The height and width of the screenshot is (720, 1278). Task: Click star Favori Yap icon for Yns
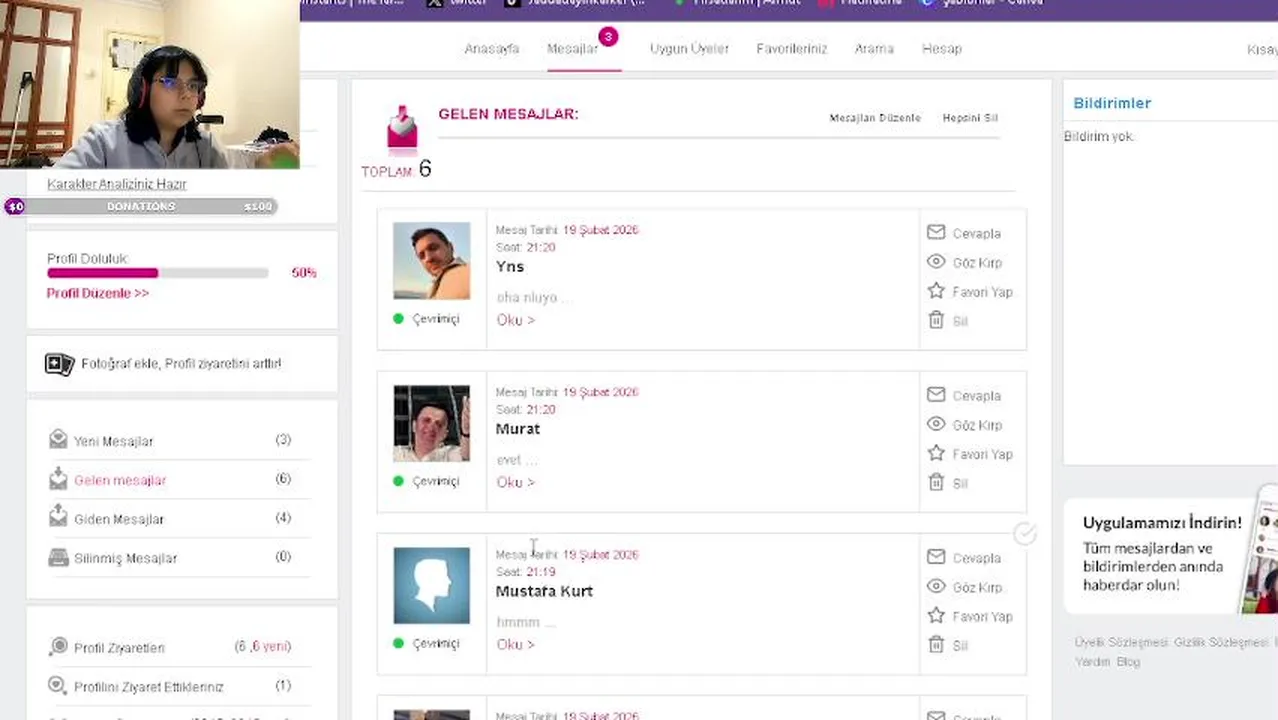[x=936, y=291]
